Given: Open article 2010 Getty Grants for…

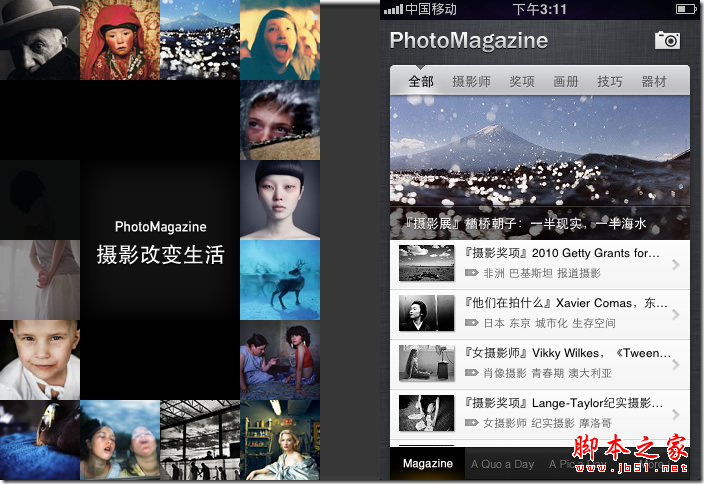Looking at the screenshot, I should pyautogui.click(x=540, y=264).
